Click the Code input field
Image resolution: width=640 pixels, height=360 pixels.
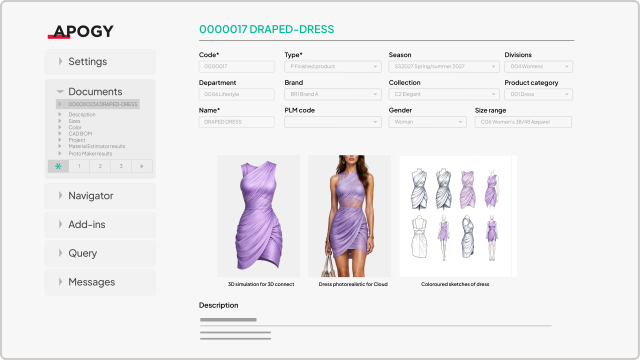(236, 67)
